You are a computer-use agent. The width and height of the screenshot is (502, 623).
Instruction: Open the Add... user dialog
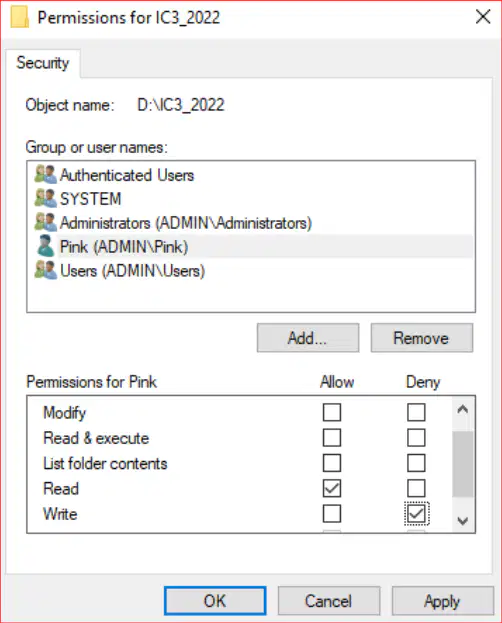pyautogui.click(x=308, y=338)
